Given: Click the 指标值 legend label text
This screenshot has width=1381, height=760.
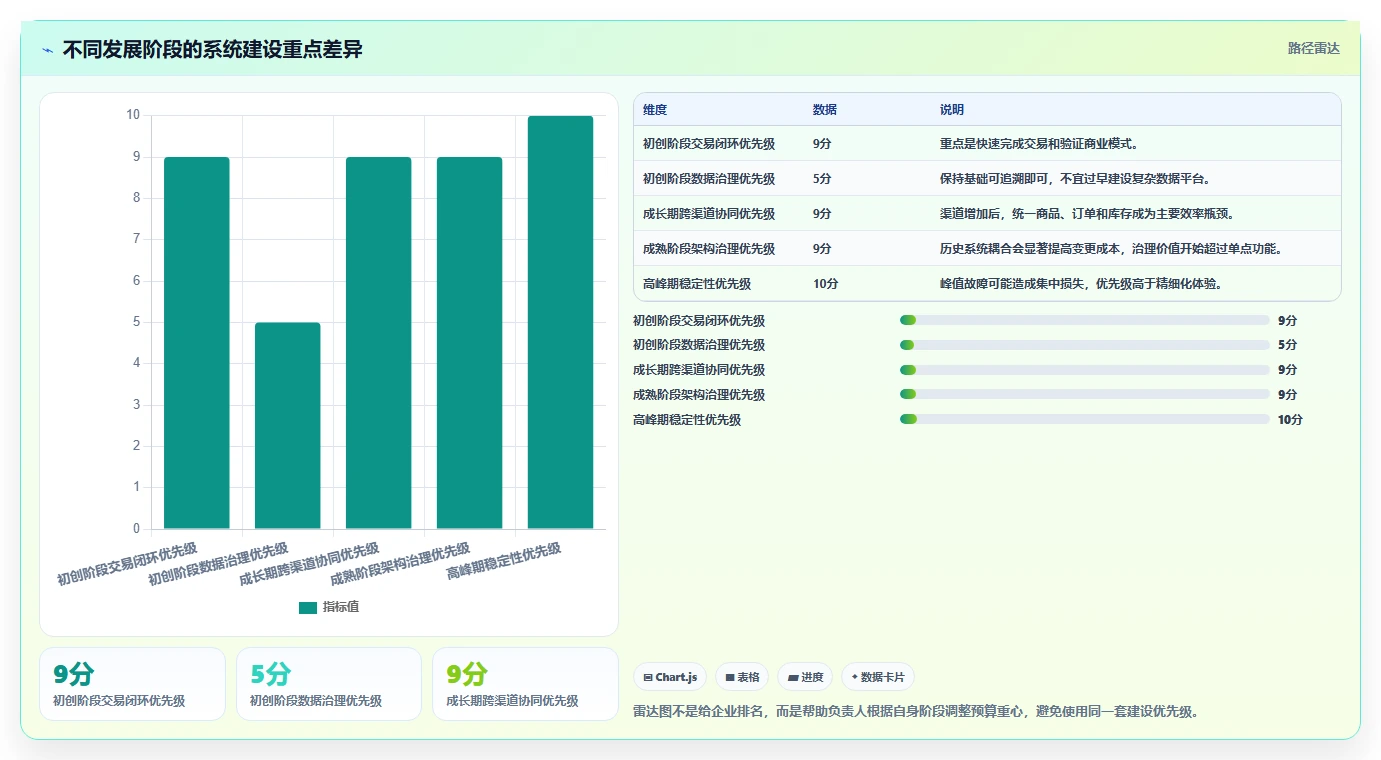Looking at the screenshot, I should [x=341, y=607].
